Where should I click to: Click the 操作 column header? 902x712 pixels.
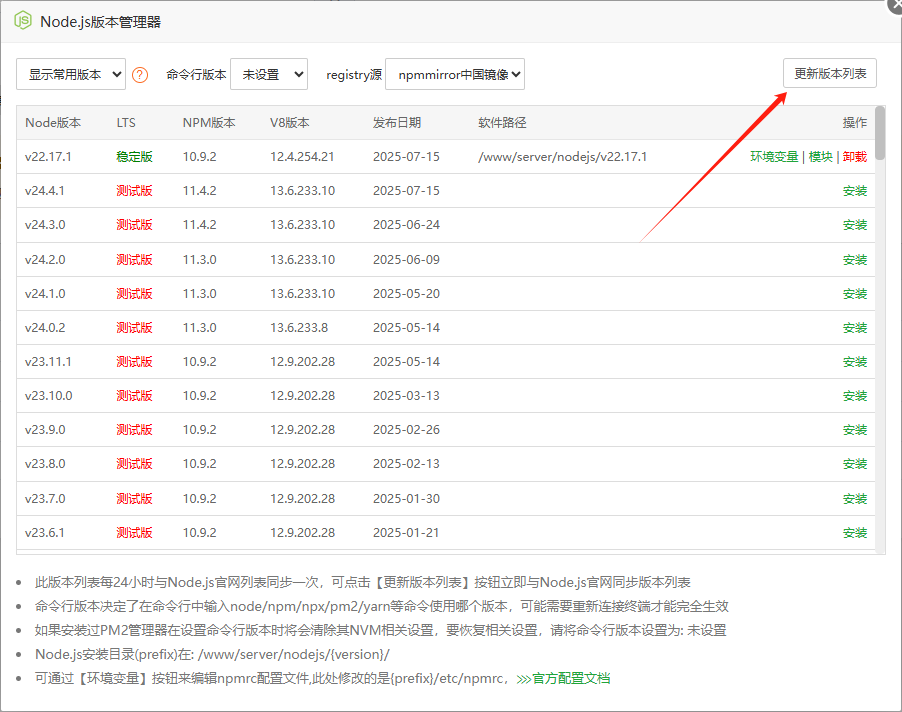click(855, 123)
